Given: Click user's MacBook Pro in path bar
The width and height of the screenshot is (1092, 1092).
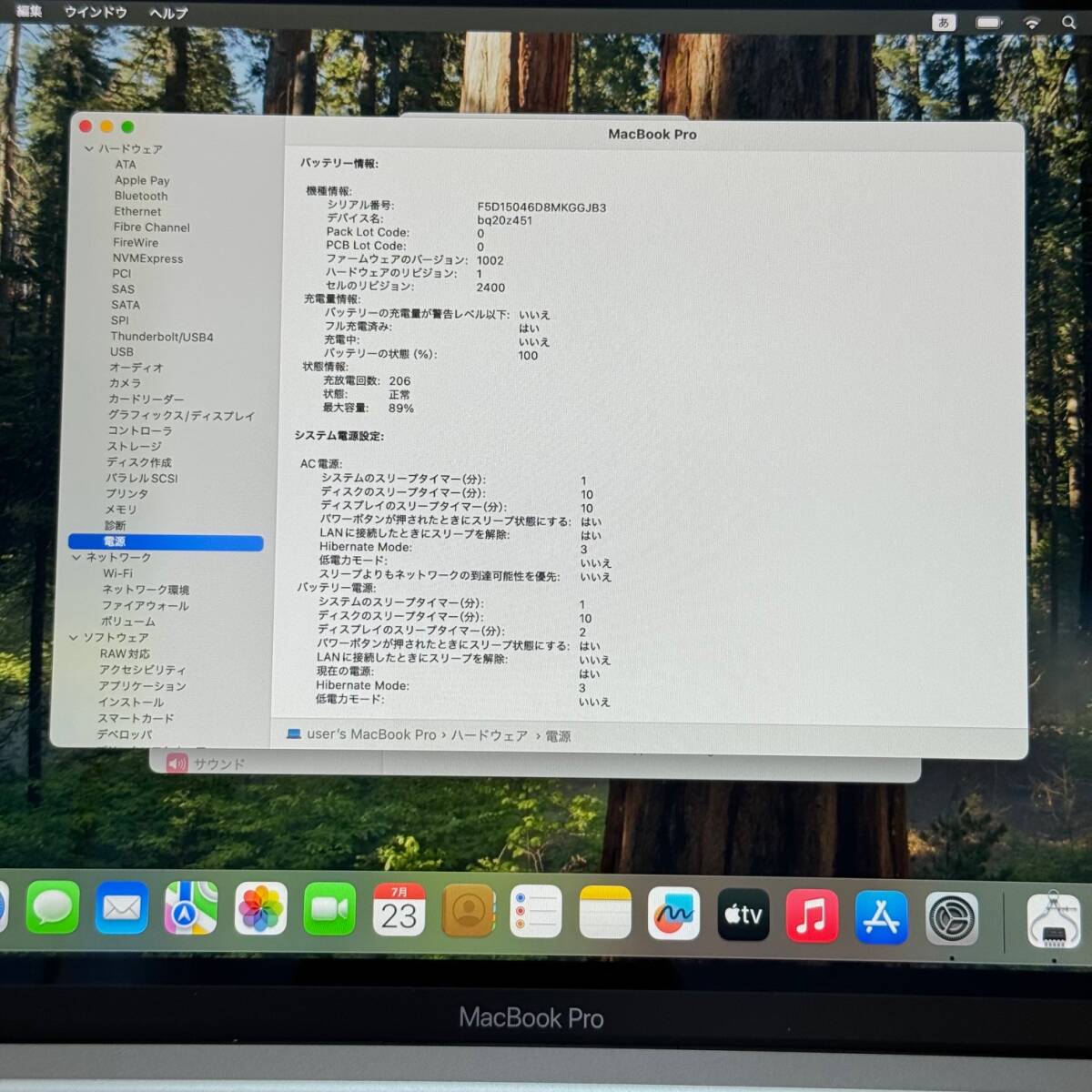Looking at the screenshot, I should 371,733.
